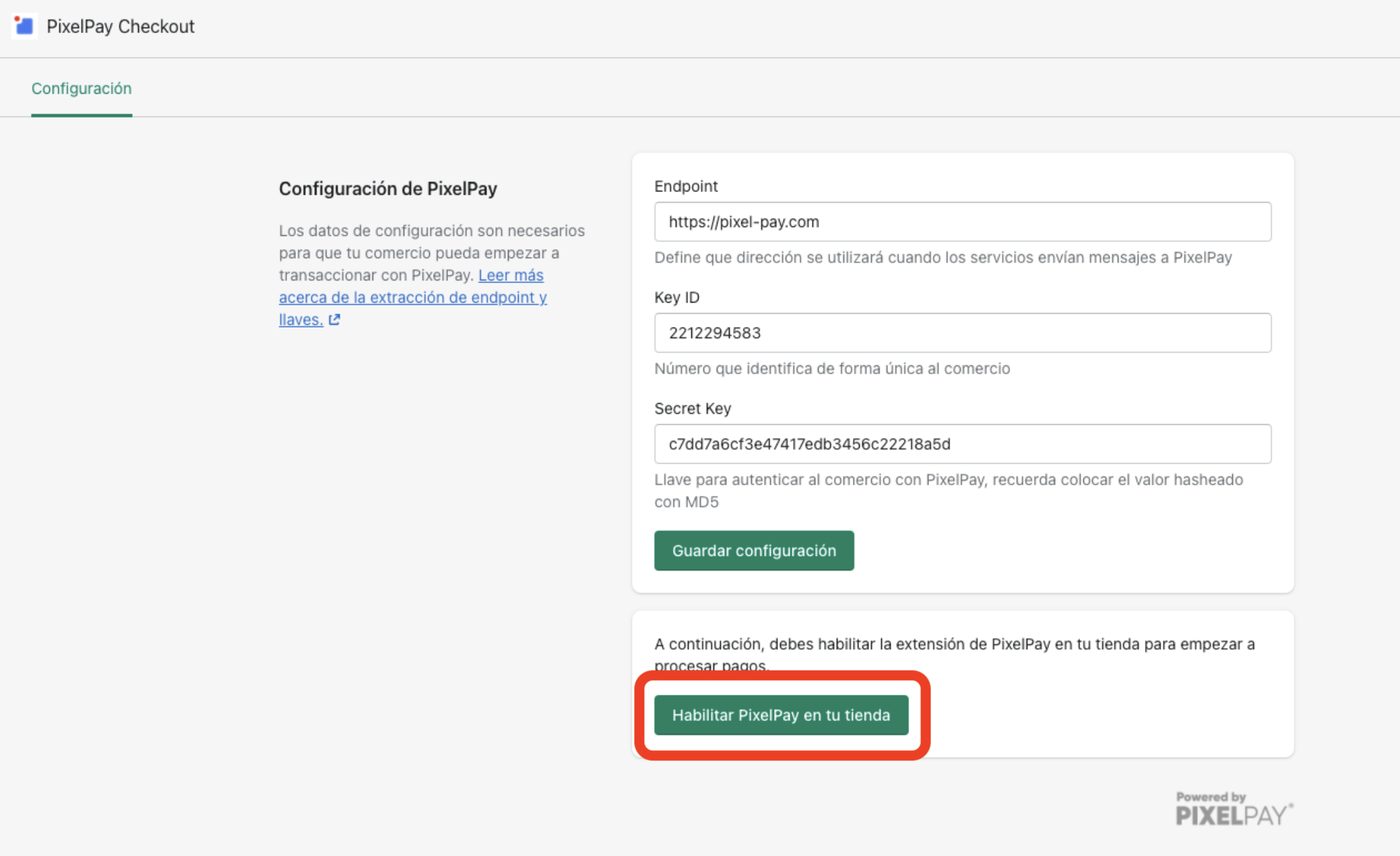Click the A continuación debes habilitar text

point(955,654)
